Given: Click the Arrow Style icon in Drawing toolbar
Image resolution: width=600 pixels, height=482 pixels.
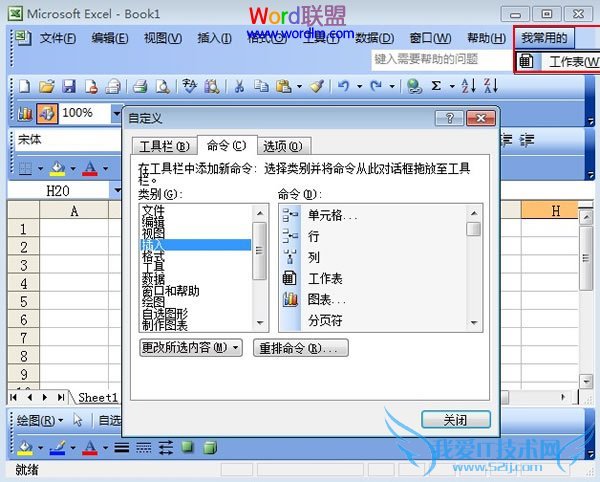Looking at the screenshot, I should (166, 447).
